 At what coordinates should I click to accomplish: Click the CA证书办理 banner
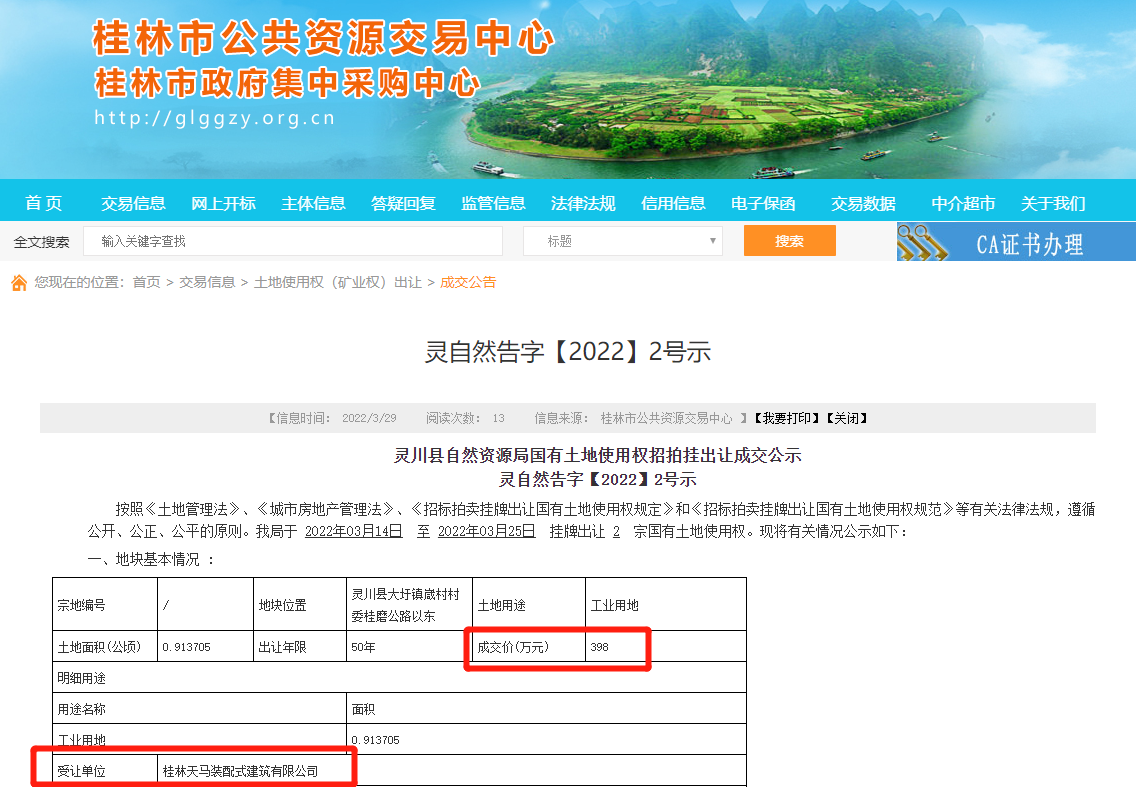1016,242
